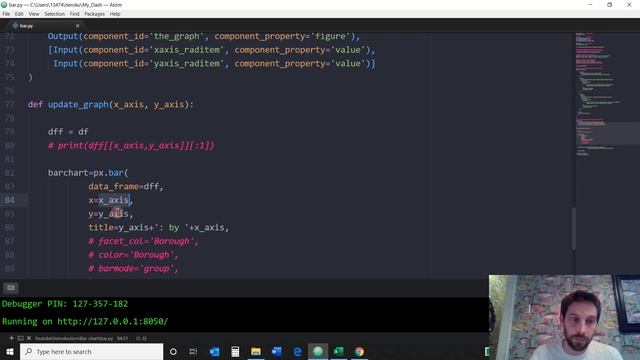This screenshot has width=640, height=360.
Task: Click the cursor position 84:21 in status bar
Action: click(122, 338)
